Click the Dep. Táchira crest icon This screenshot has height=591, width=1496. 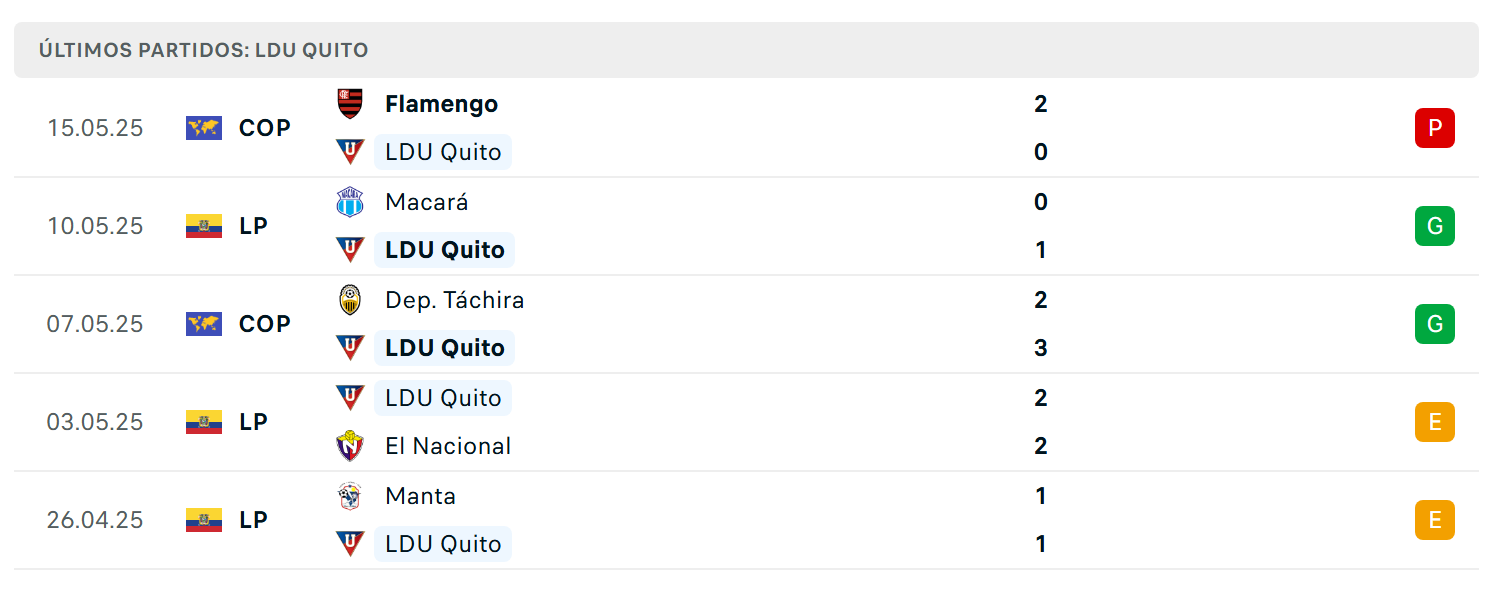coord(350,300)
